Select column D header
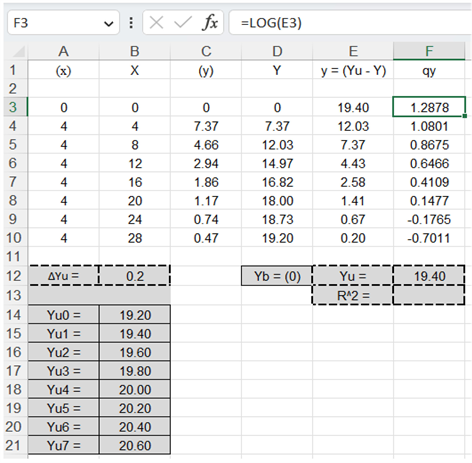472x463 pixels. pyautogui.click(x=277, y=51)
